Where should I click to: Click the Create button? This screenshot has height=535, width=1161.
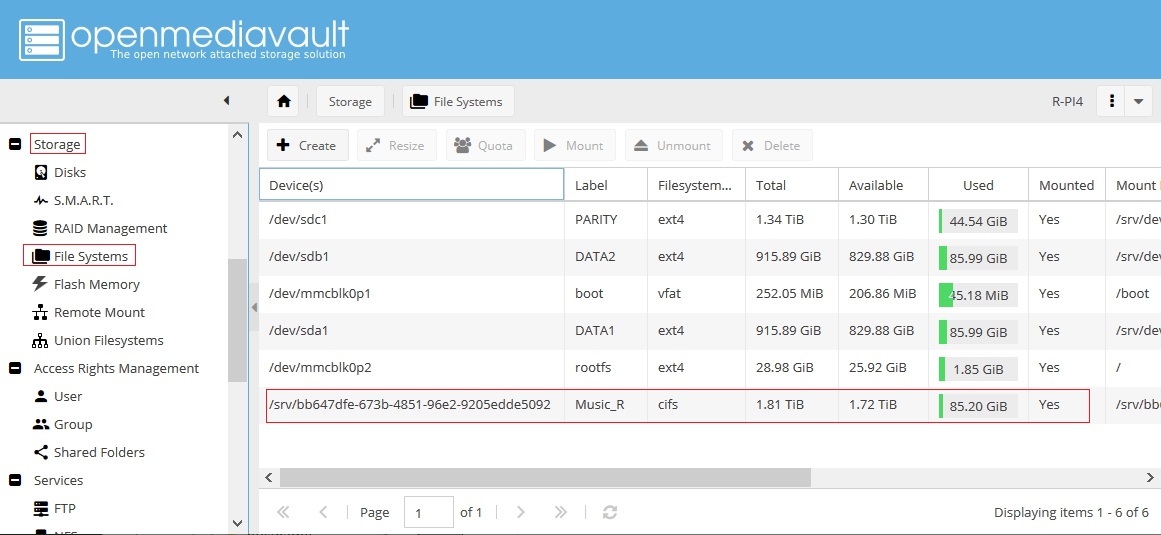pyautogui.click(x=307, y=145)
